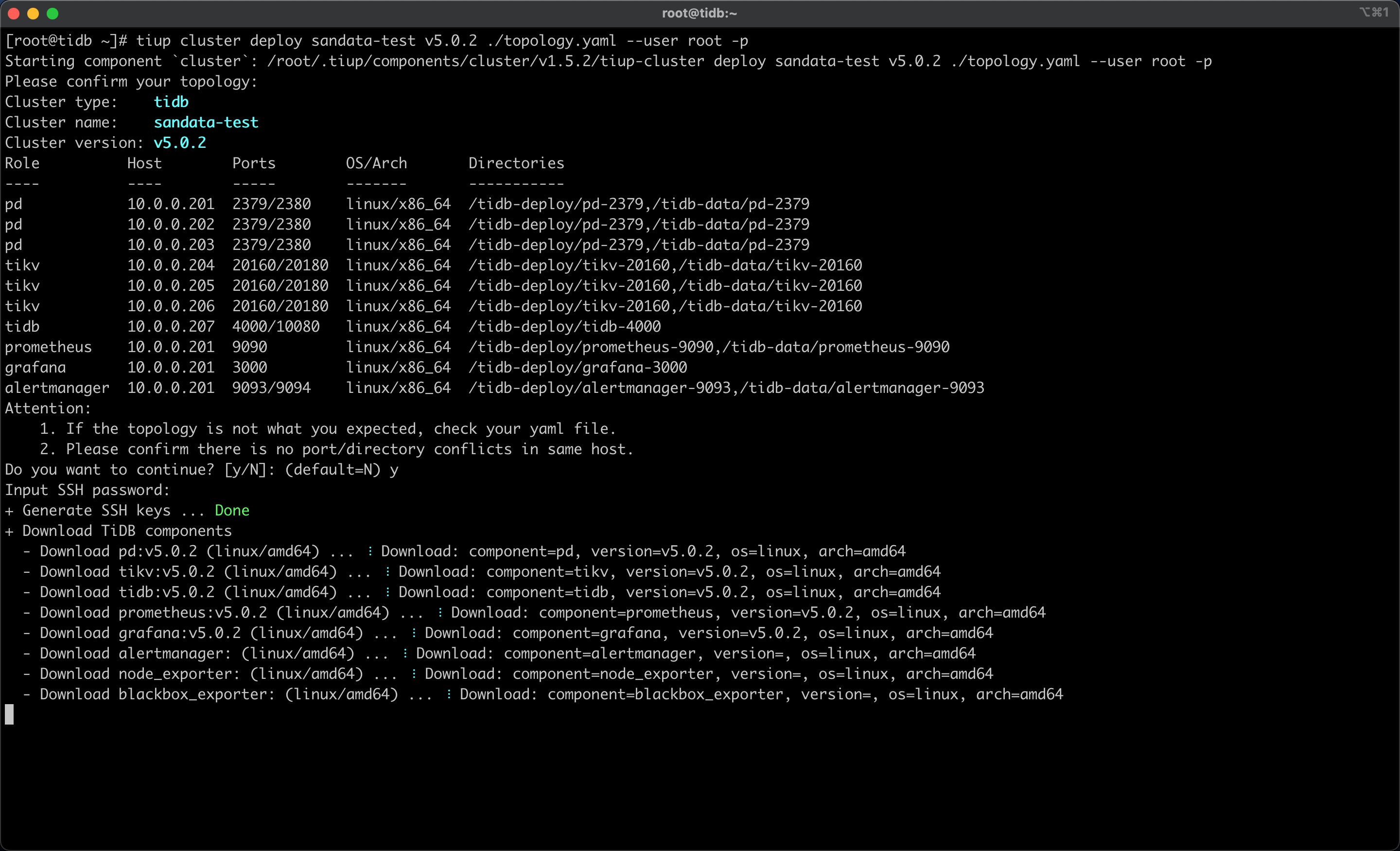The height and width of the screenshot is (851, 1400).
Task: Click ports 4000/10080 in tidb row
Action: tap(276, 327)
